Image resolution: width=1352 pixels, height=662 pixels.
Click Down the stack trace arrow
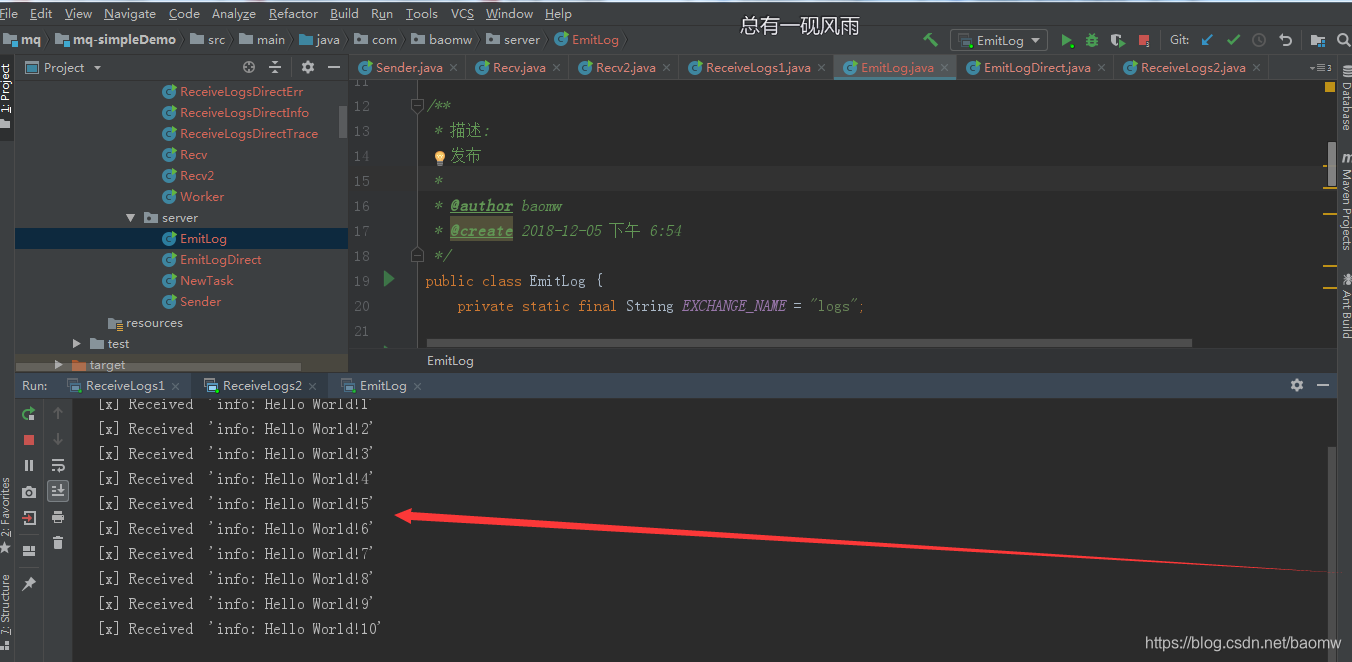click(58, 439)
